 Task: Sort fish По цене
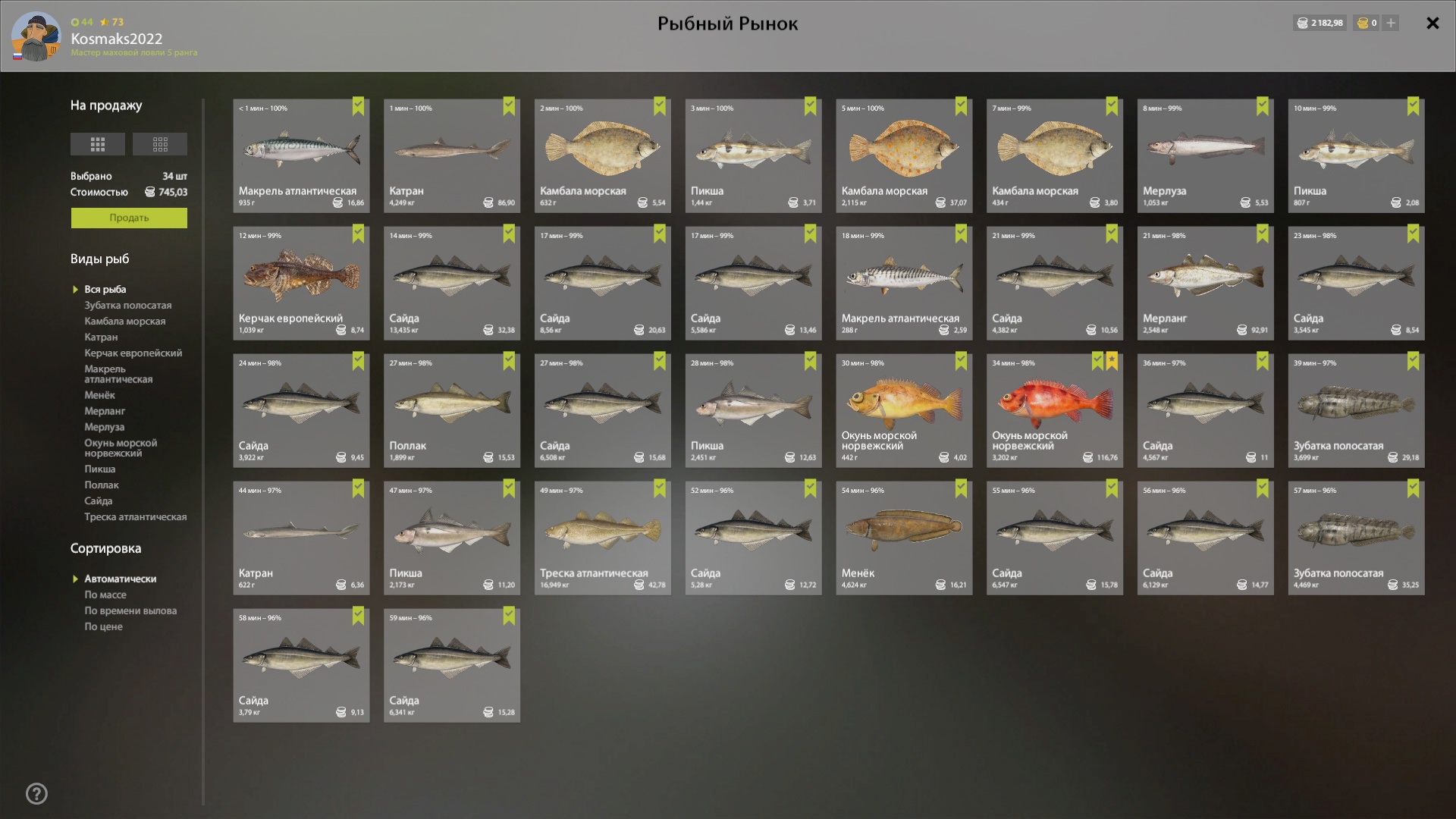pyautogui.click(x=103, y=626)
